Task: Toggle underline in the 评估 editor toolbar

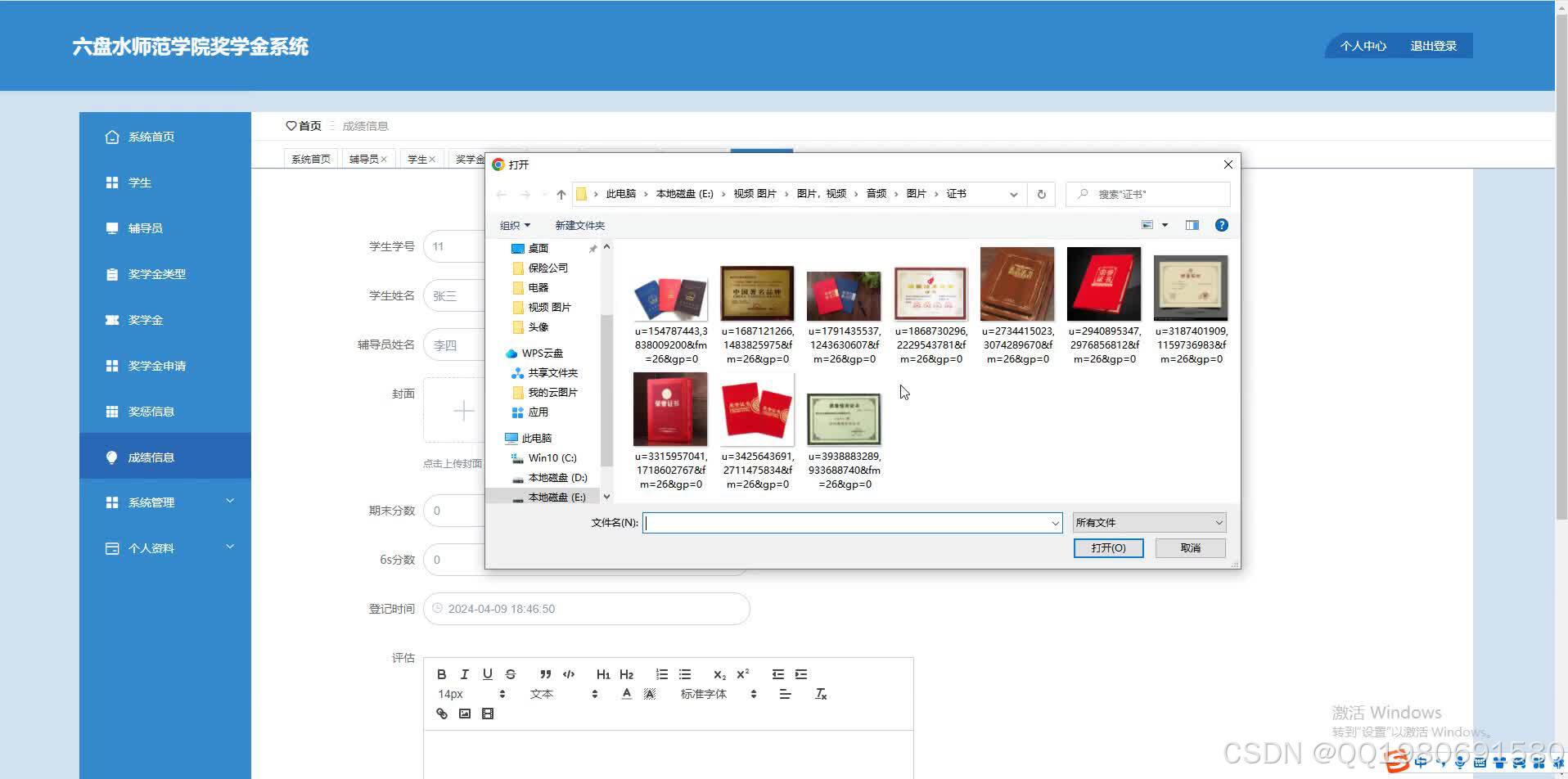Action: tap(487, 674)
